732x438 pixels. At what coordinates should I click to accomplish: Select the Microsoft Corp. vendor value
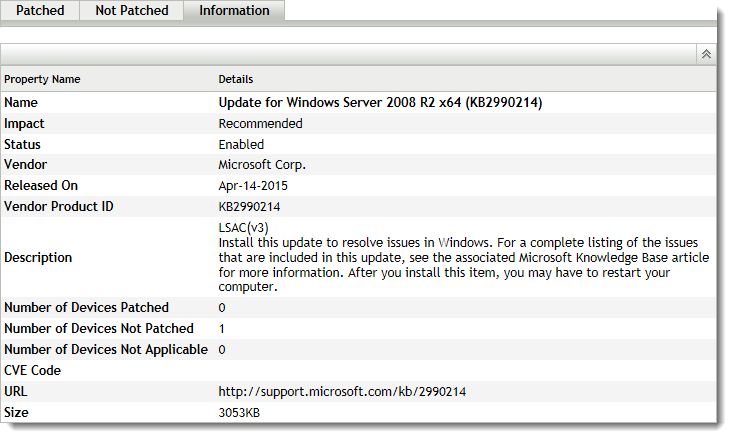262,165
